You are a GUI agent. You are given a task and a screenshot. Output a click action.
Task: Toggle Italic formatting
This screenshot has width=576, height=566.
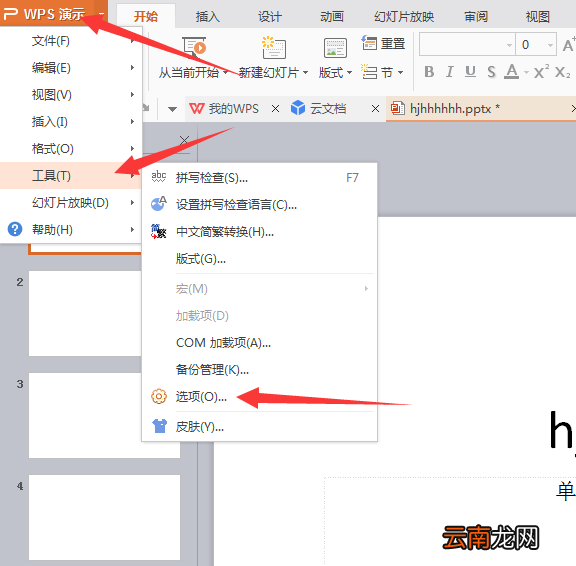pos(450,72)
